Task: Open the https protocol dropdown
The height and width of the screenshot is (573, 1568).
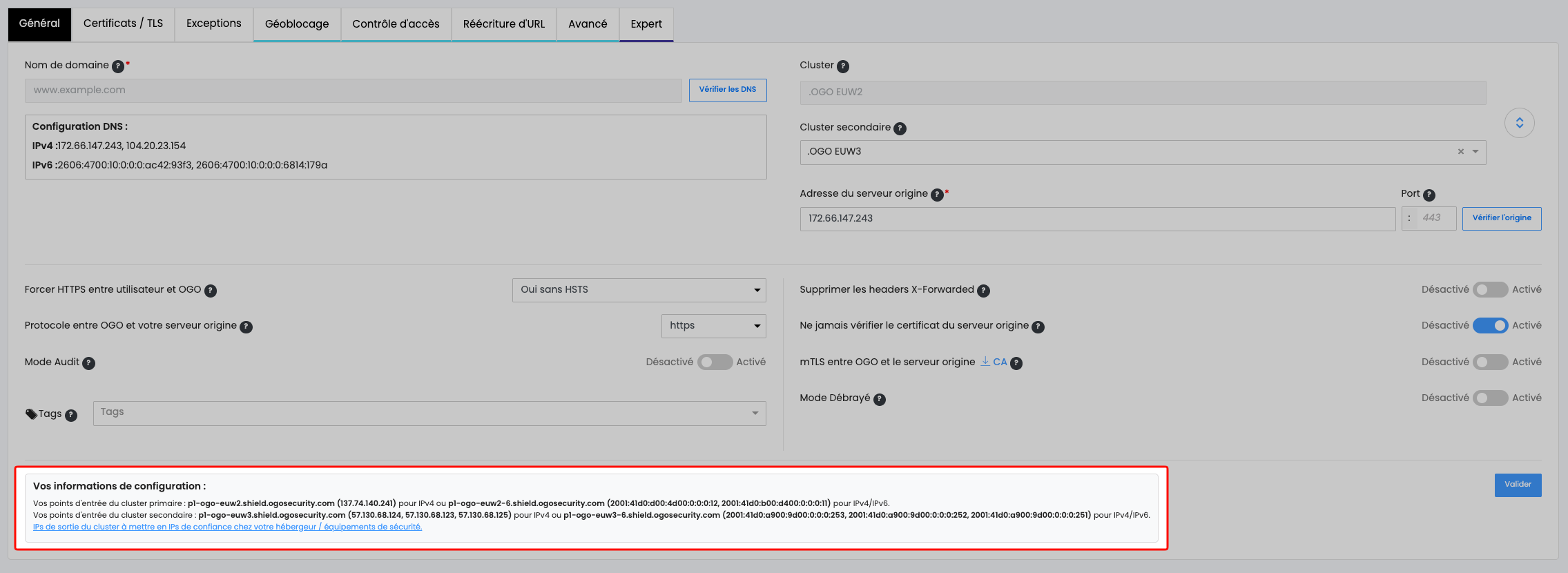Action: point(714,326)
